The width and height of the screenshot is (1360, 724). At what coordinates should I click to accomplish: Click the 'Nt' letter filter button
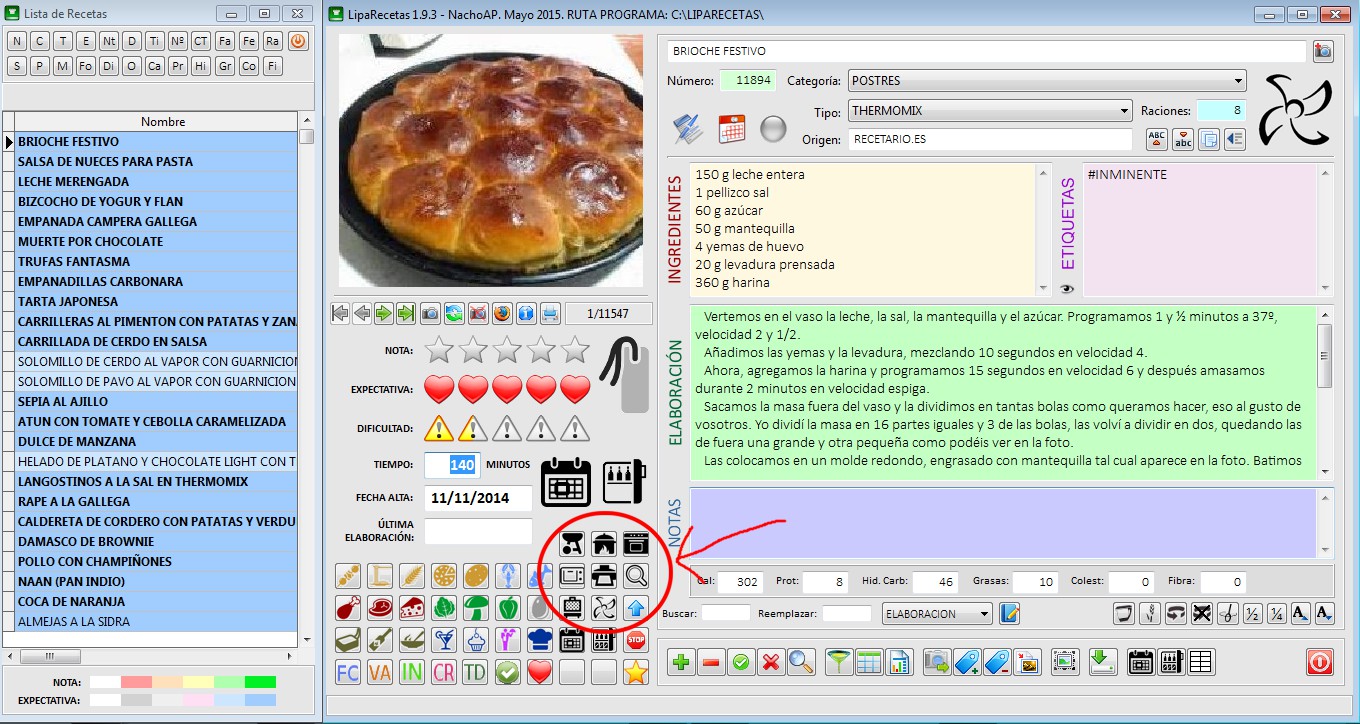pyautogui.click(x=108, y=41)
